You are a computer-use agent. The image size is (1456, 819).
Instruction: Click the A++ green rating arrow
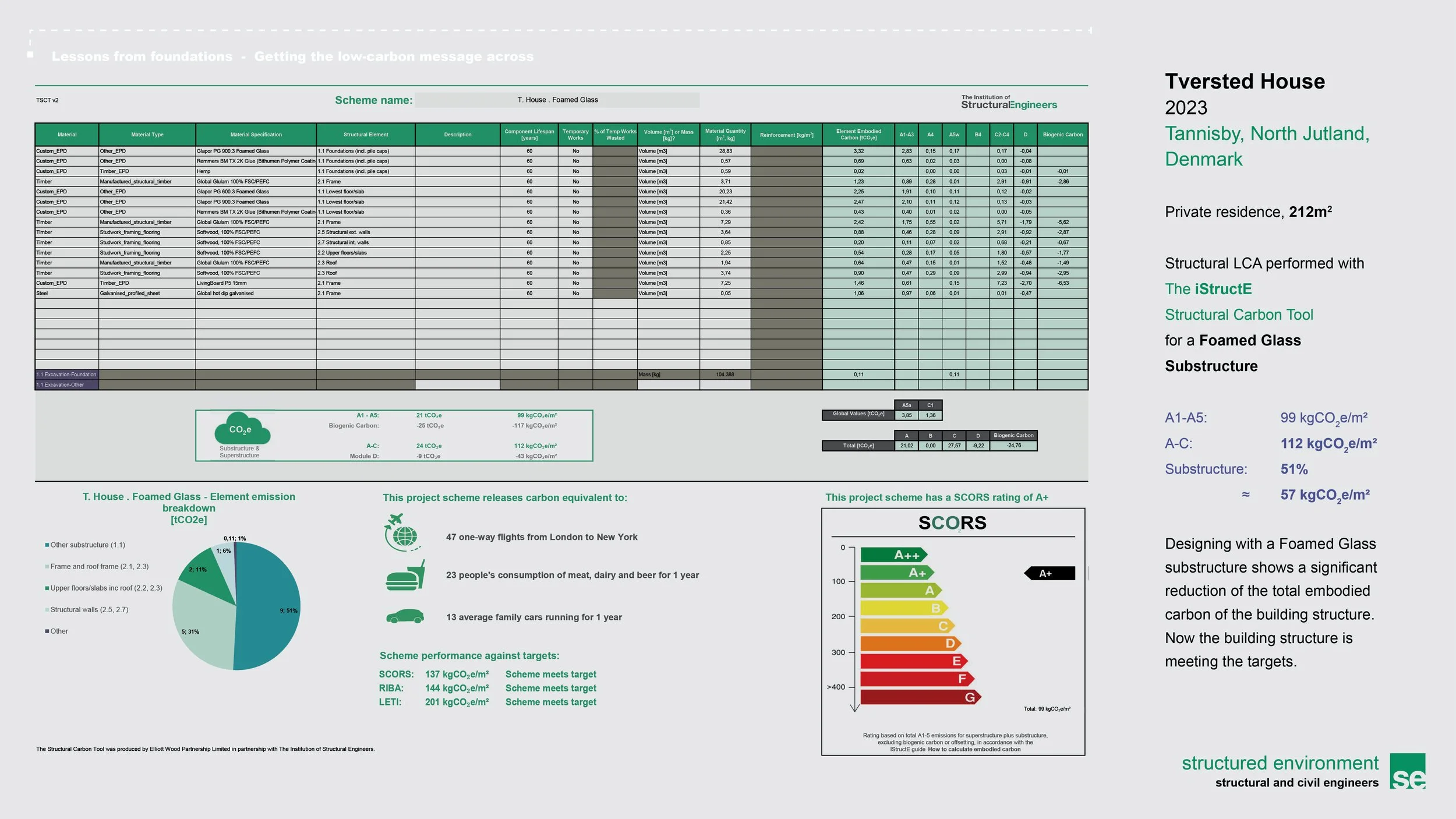893,555
